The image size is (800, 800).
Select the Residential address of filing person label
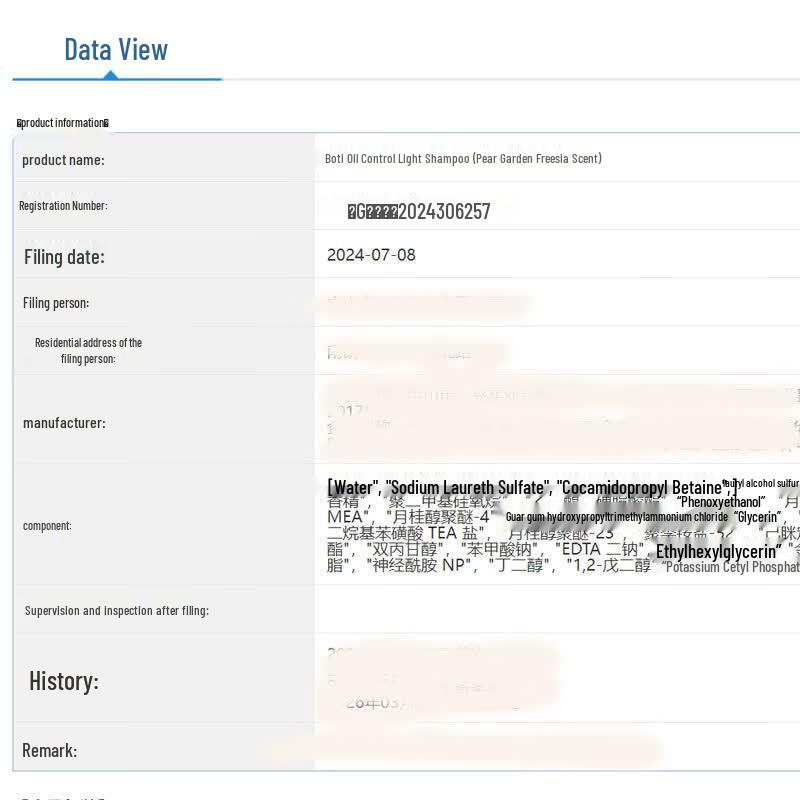(88, 351)
